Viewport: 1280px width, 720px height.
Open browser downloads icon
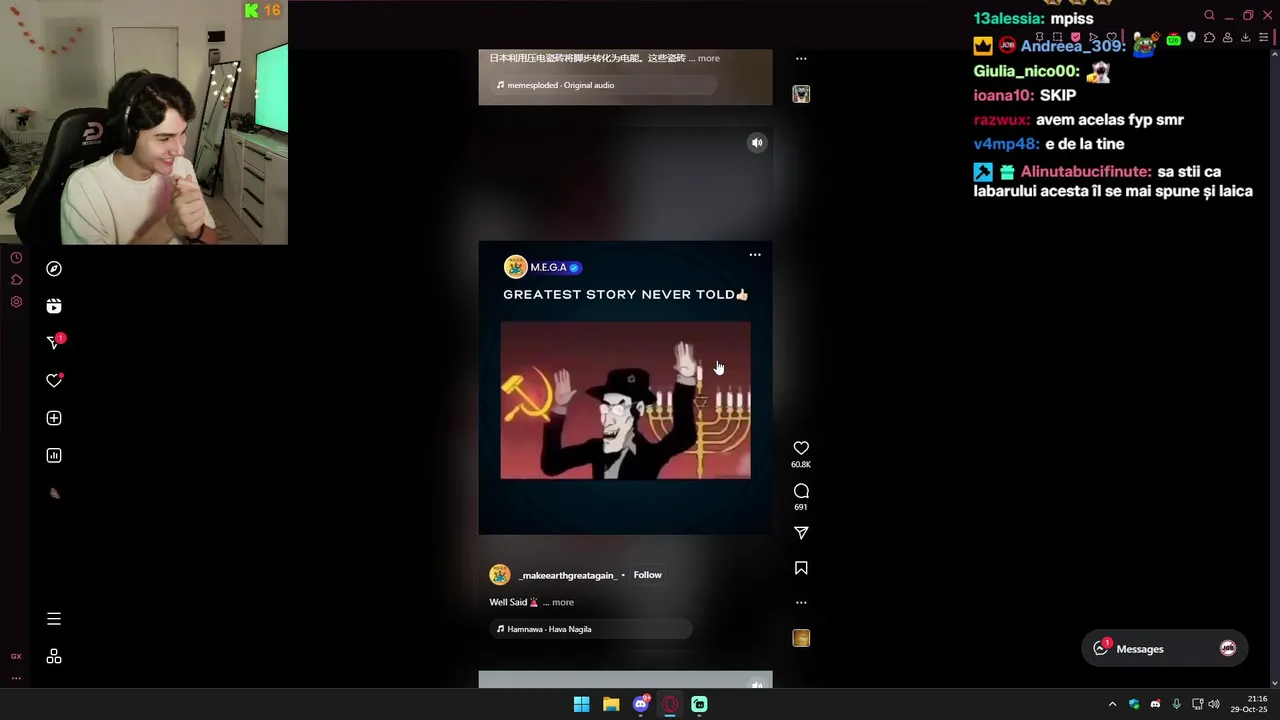pos(1245,38)
